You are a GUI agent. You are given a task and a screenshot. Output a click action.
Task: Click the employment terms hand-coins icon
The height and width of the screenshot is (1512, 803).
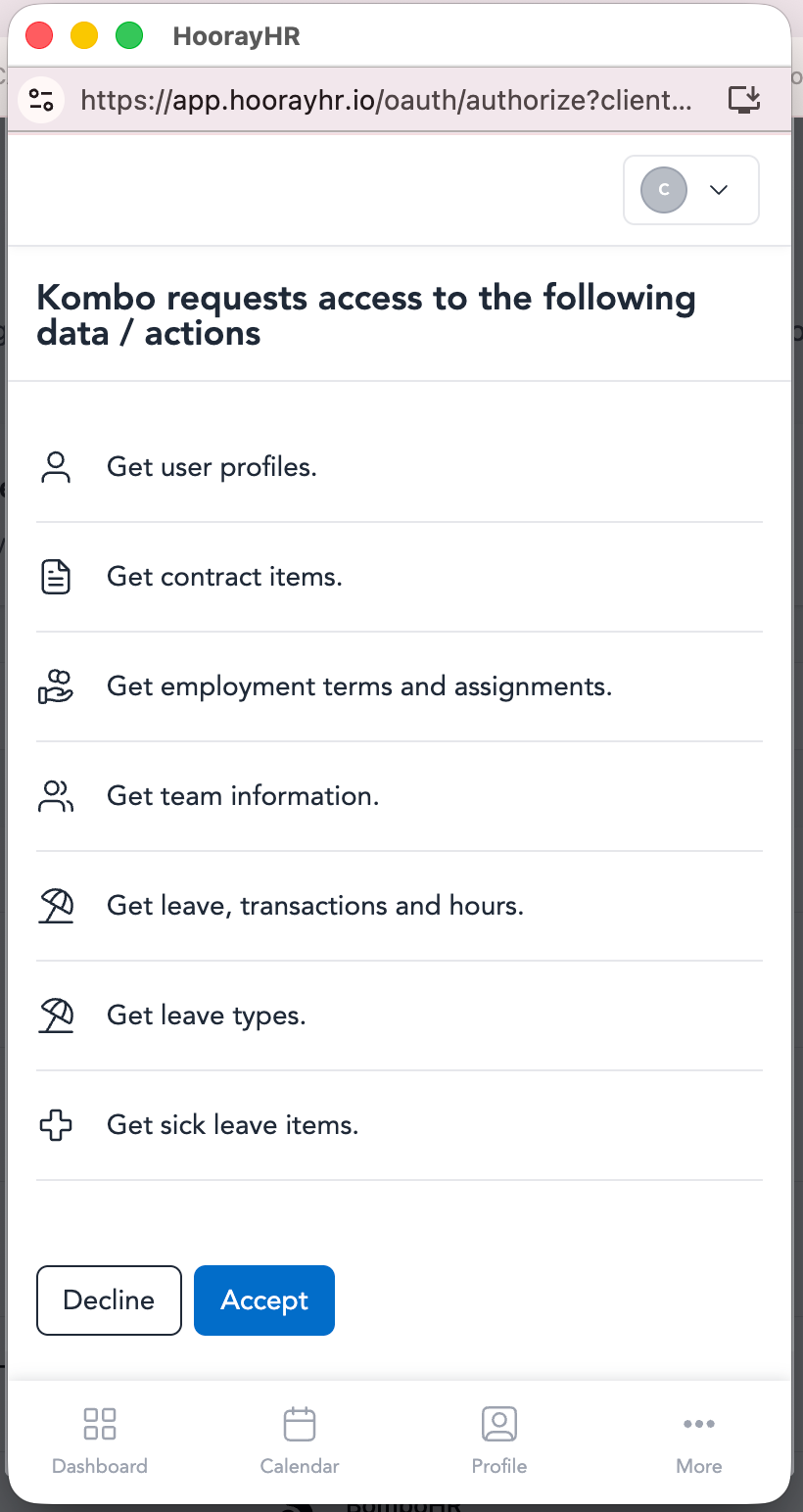(x=56, y=686)
